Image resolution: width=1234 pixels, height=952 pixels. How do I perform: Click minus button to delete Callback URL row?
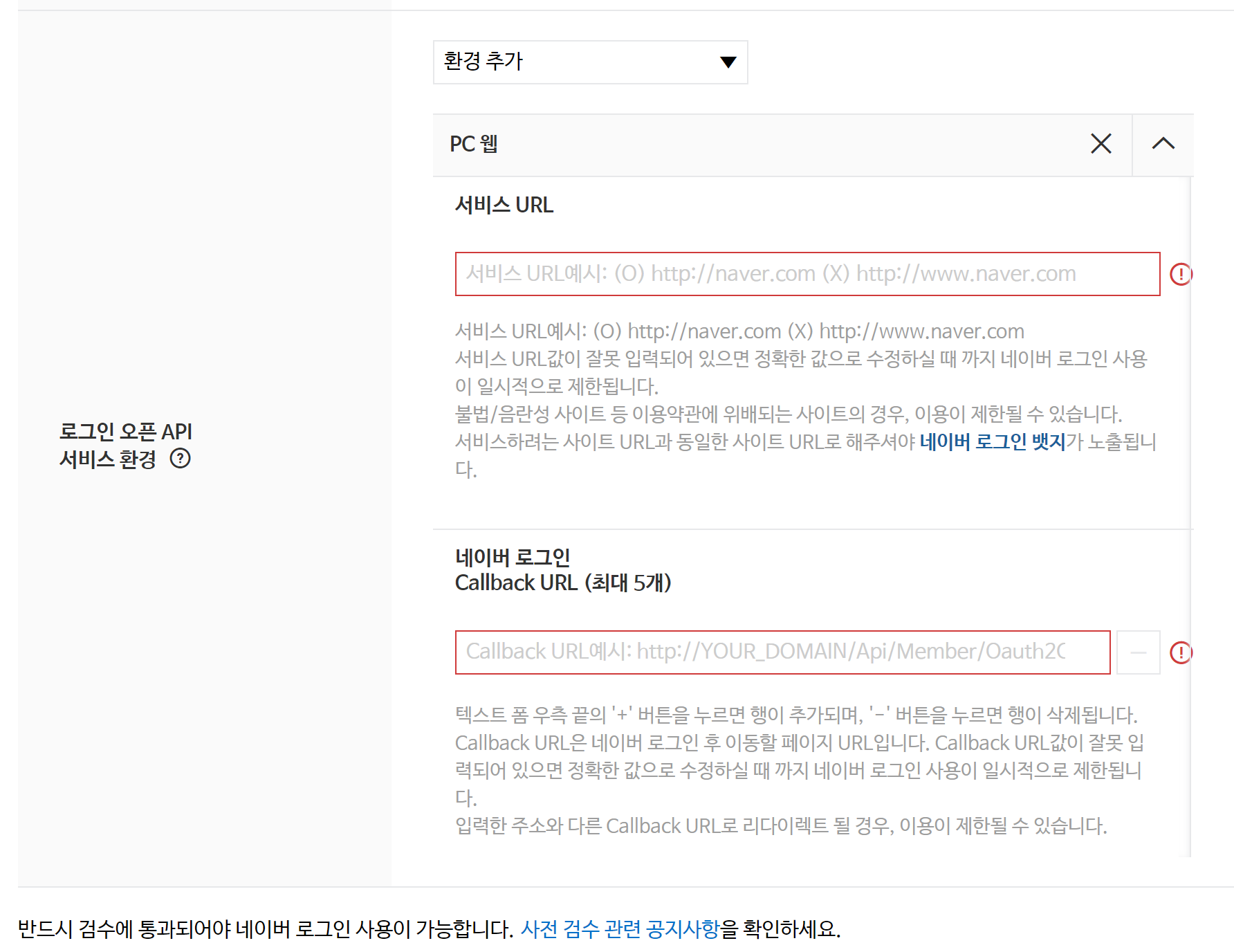1138,652
